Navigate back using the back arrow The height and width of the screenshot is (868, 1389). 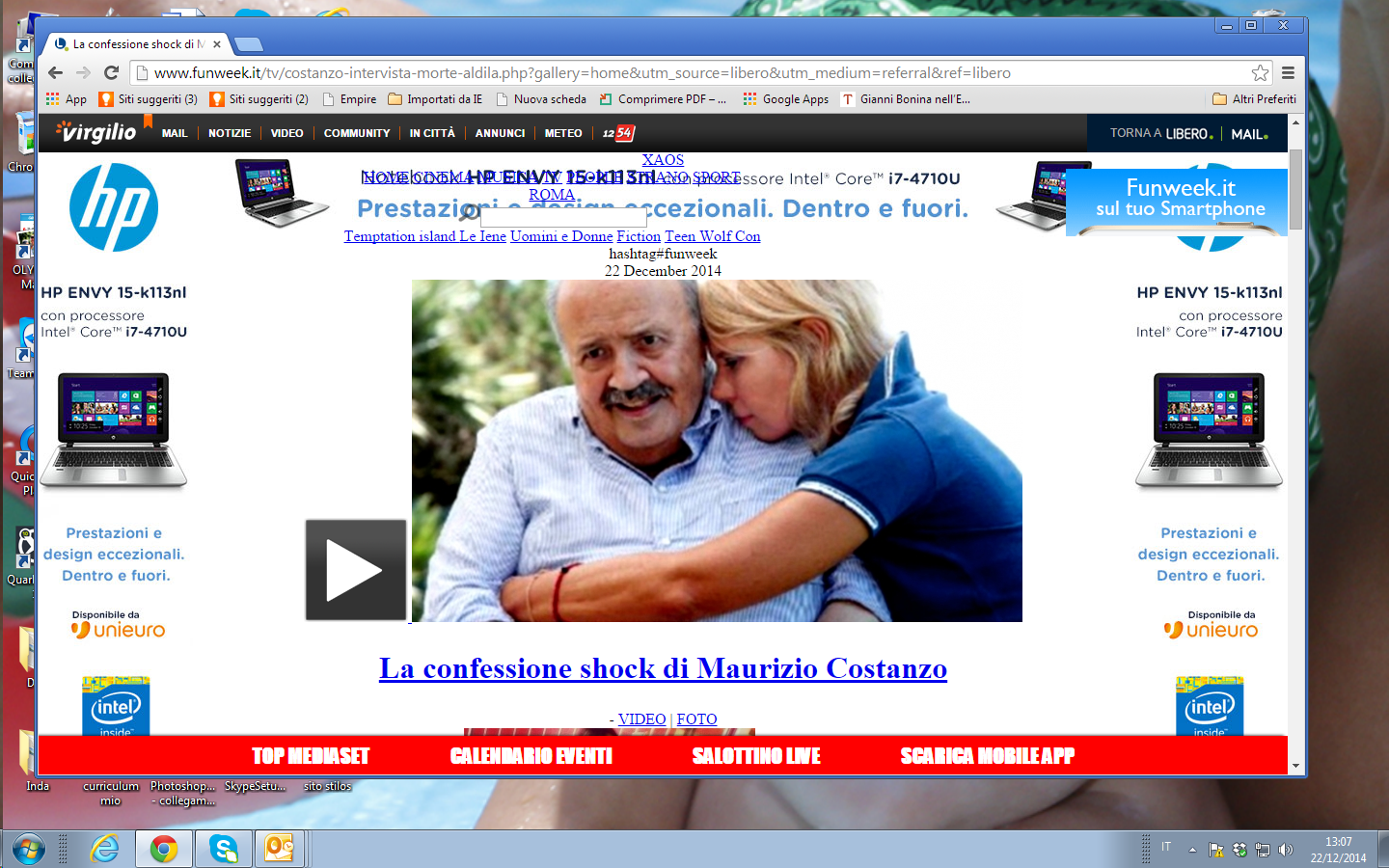[x=54, y=71]
